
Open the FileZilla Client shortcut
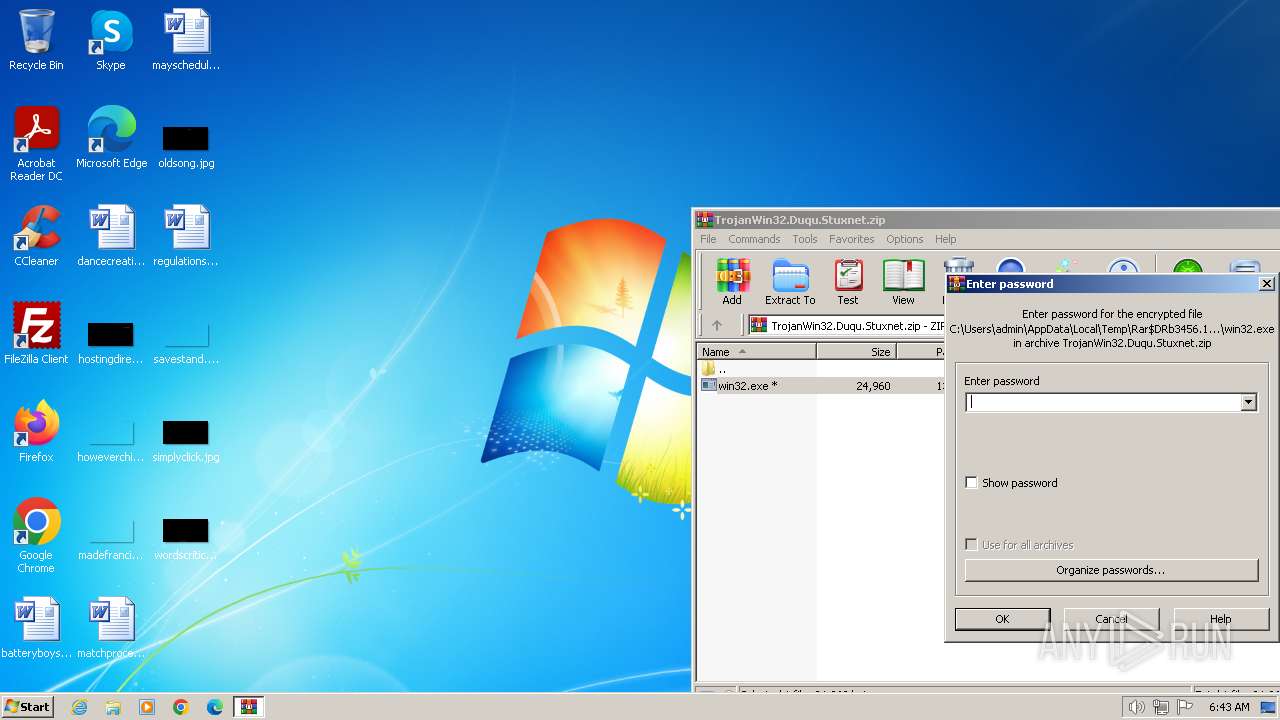[36, 333]
